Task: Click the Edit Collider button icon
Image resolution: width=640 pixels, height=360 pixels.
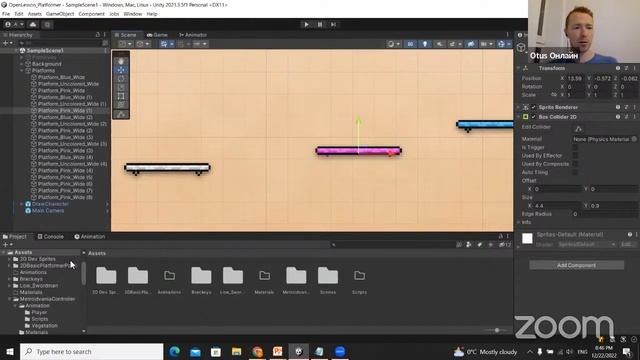Action: pos(578,129)
